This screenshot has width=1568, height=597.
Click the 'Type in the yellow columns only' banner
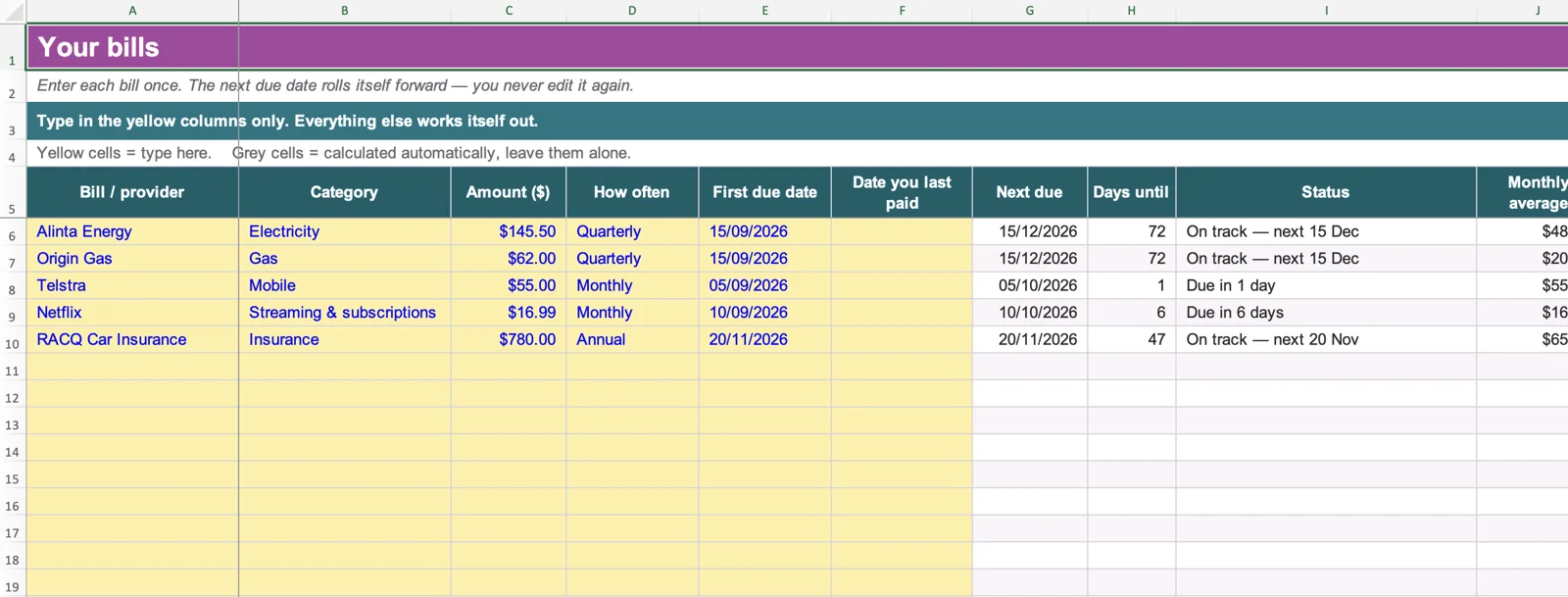click(x=798, y=121)
